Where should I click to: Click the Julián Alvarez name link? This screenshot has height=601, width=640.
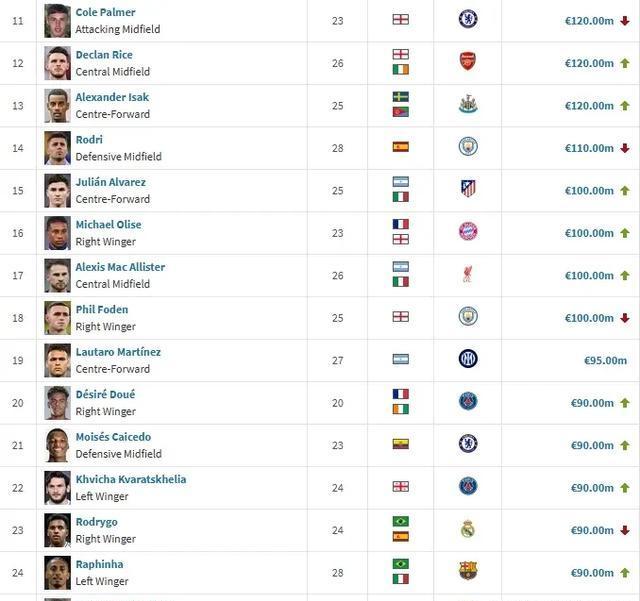(x=110, y=182)
